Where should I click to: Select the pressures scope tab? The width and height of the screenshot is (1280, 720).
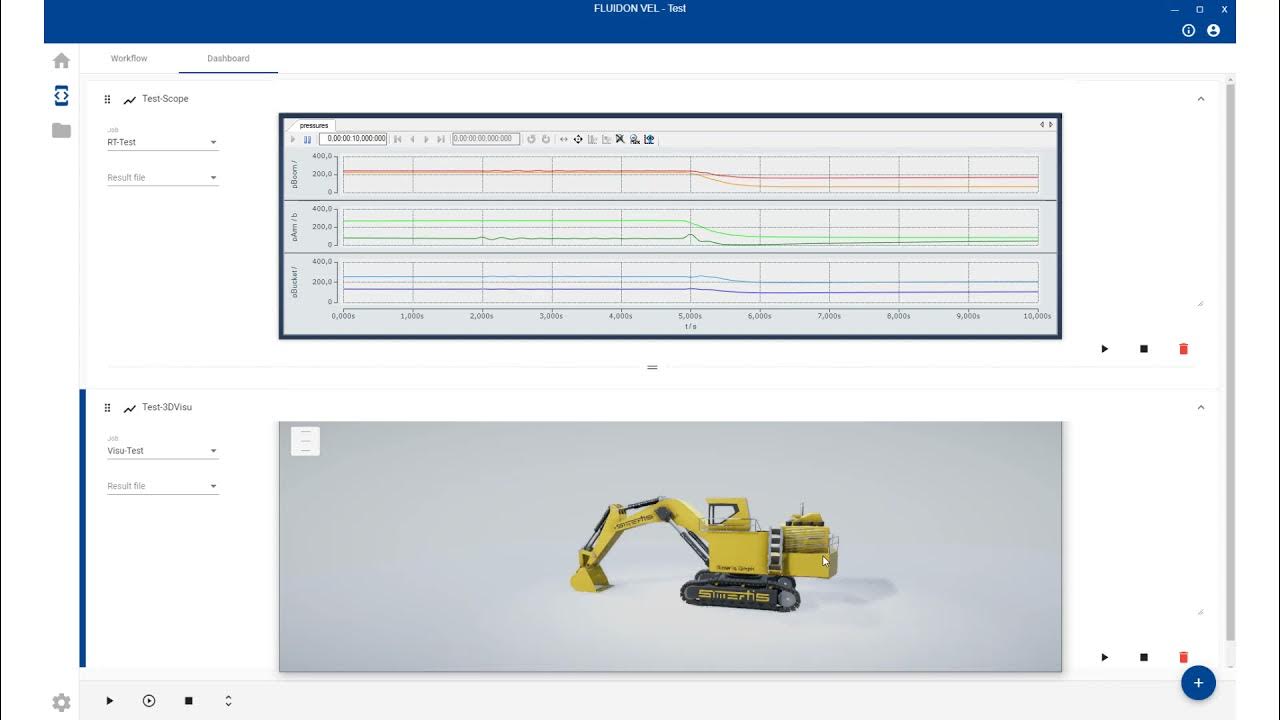coord(313,126)
